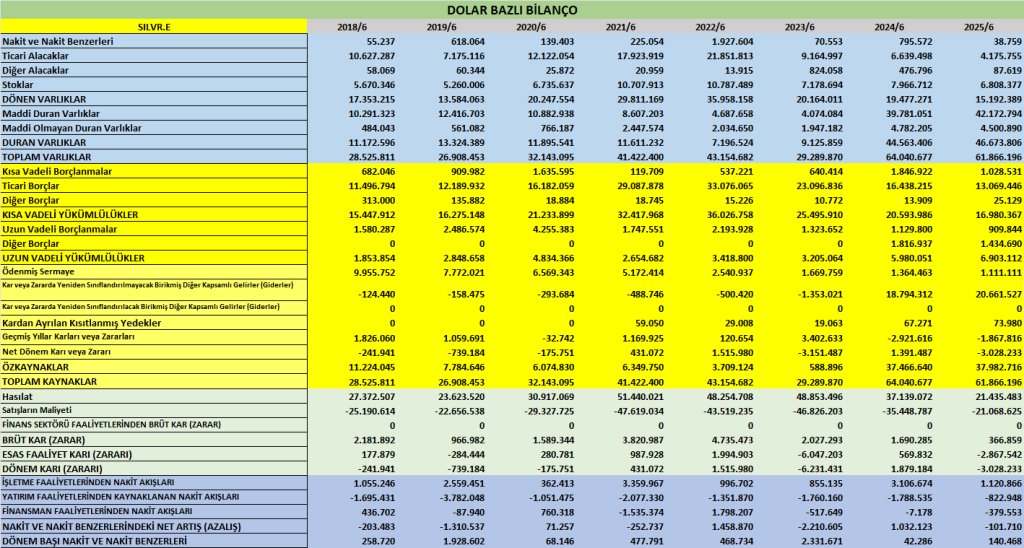The width and height of the screenshot is (1024, 548).
Task: Click the trade payables value 33.076.065
Action: click(728, 185)
